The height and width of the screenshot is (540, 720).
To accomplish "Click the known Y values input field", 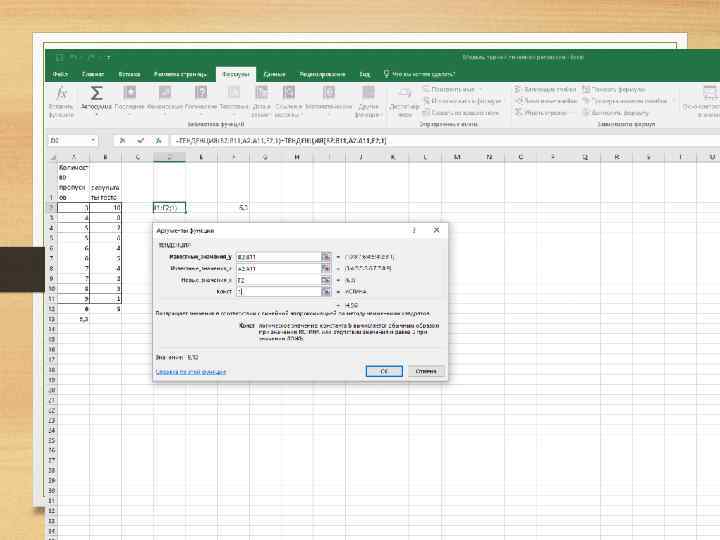I will (278, 257).
